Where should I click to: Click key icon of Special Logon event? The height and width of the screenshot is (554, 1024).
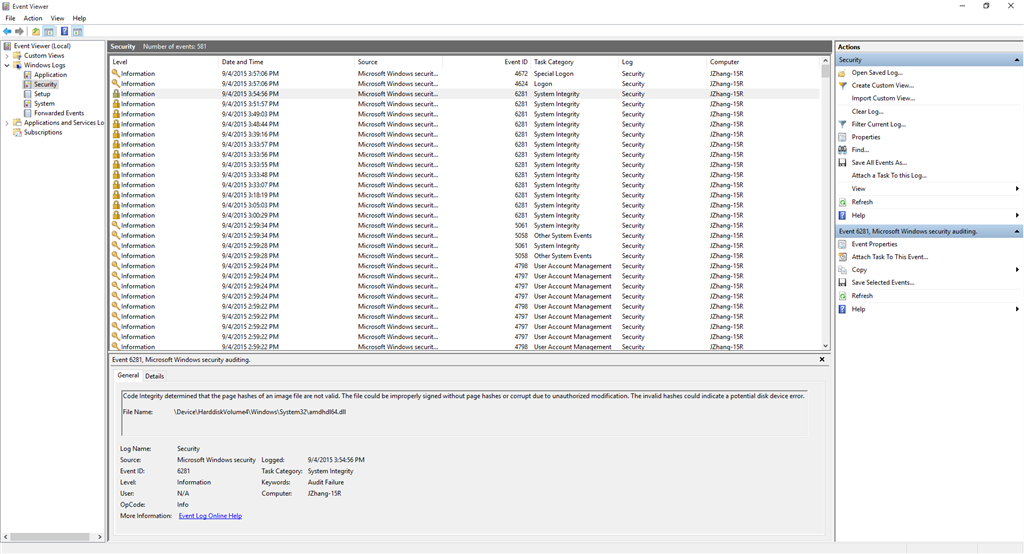[116, 74]
